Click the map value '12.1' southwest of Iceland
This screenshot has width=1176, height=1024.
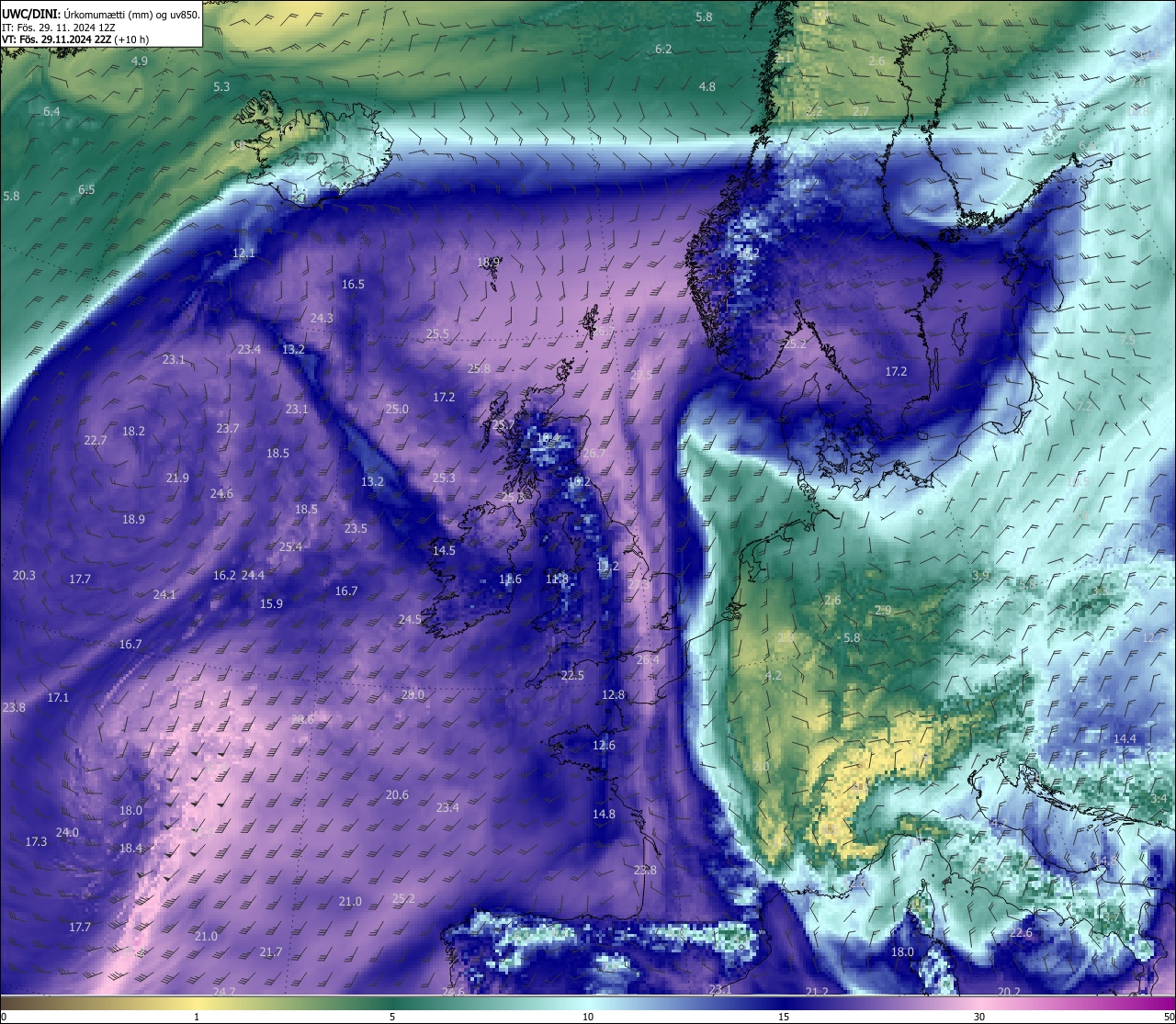(243, 253)
